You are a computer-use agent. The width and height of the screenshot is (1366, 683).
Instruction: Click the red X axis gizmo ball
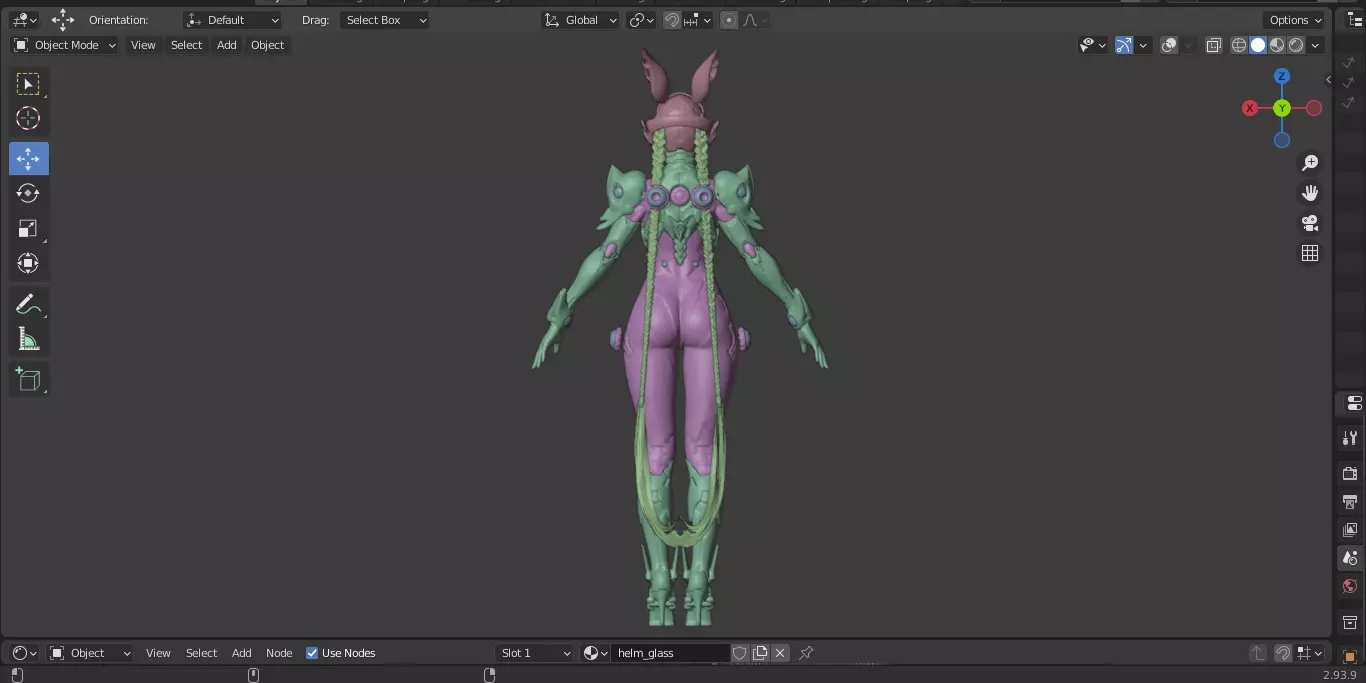coord(1250,108)
